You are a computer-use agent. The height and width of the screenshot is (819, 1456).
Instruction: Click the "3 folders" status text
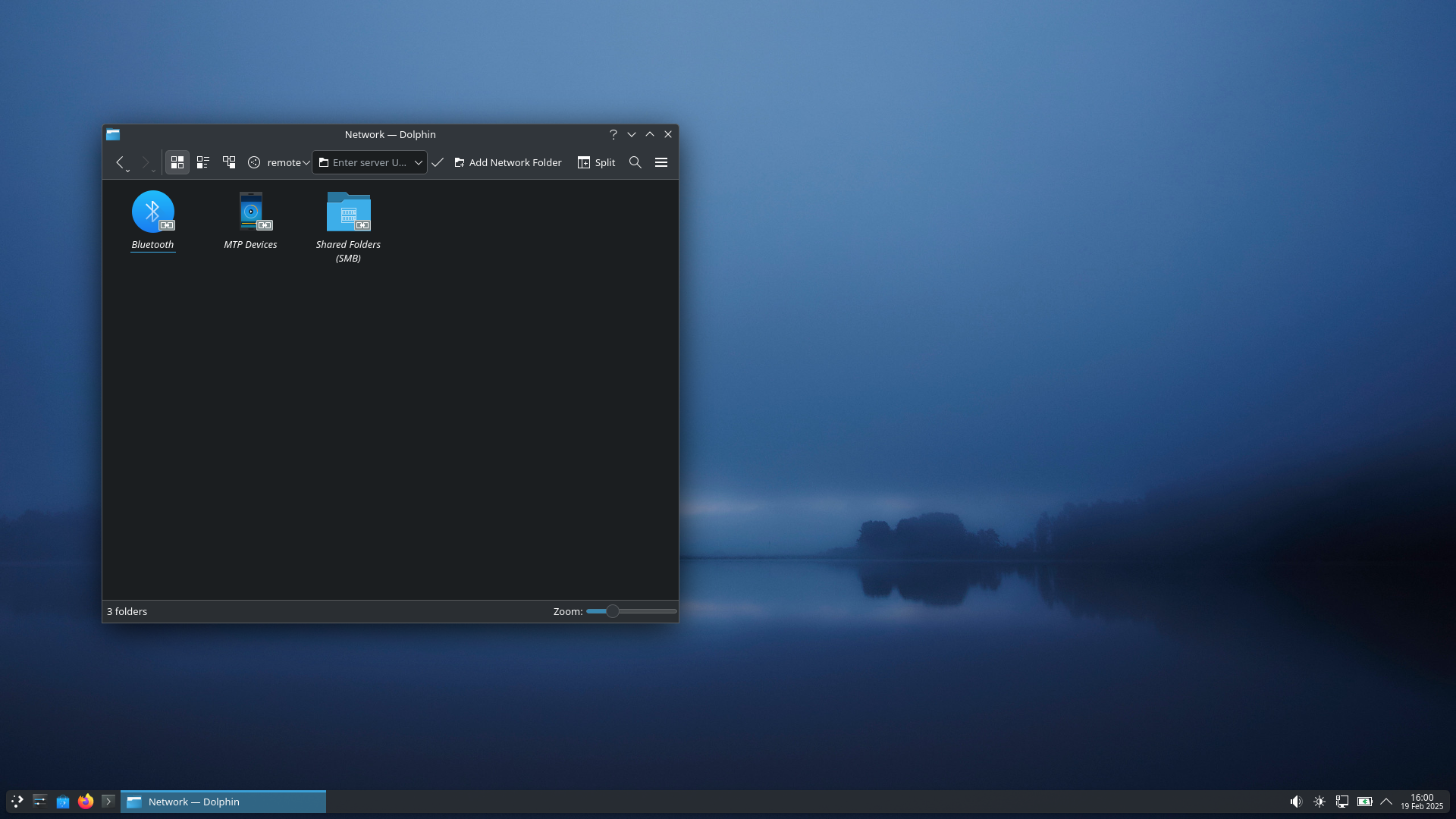click(x=127, y=611)
